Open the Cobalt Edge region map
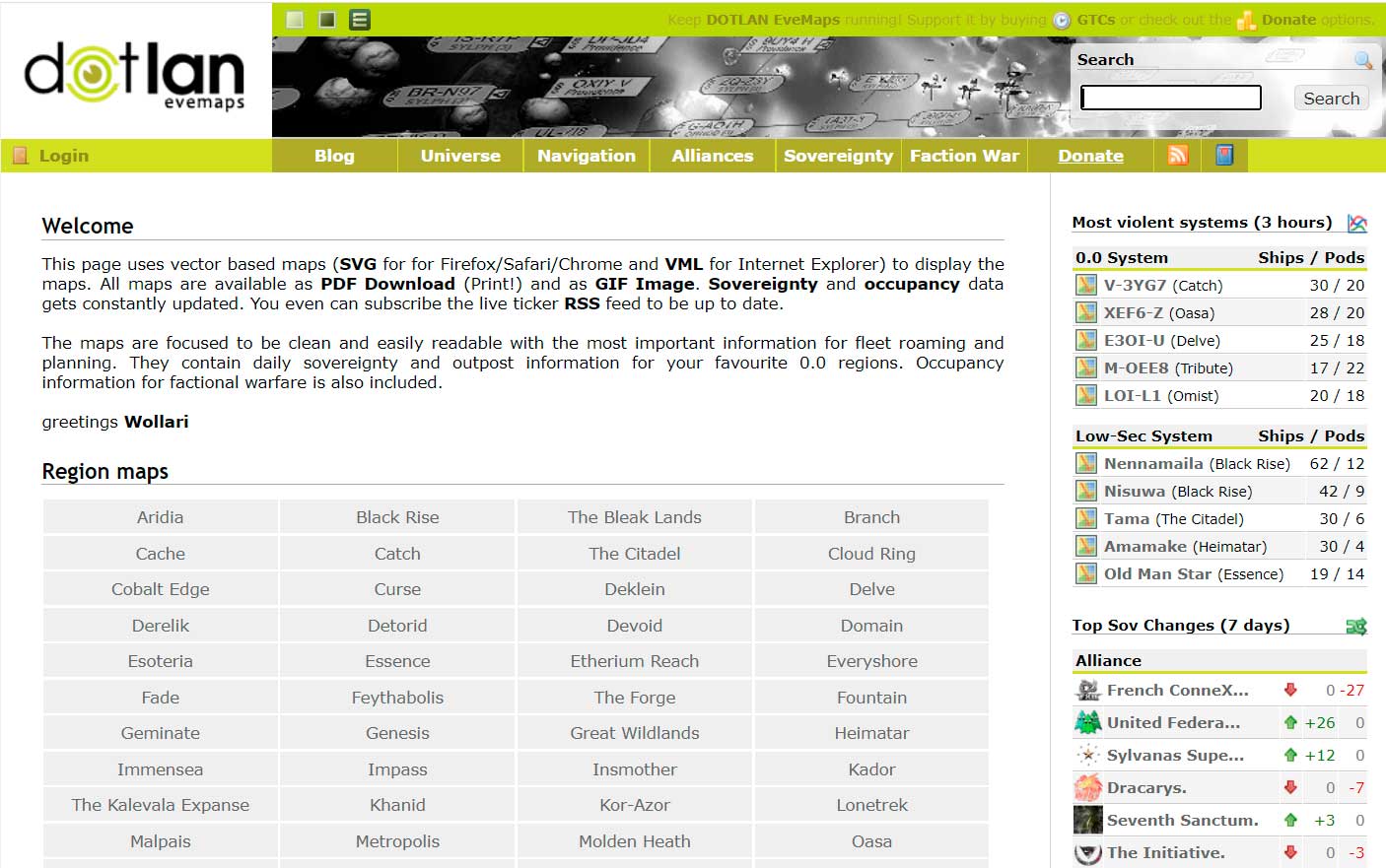The height and width of the screenshot is (868, 1386). click(x=161, y=589)
